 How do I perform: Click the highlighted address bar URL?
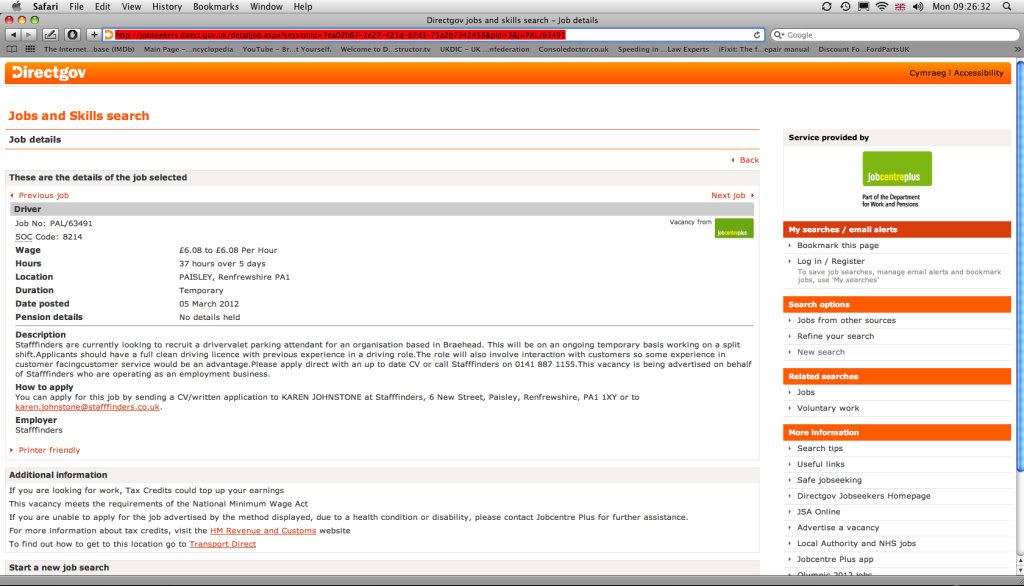340,35
